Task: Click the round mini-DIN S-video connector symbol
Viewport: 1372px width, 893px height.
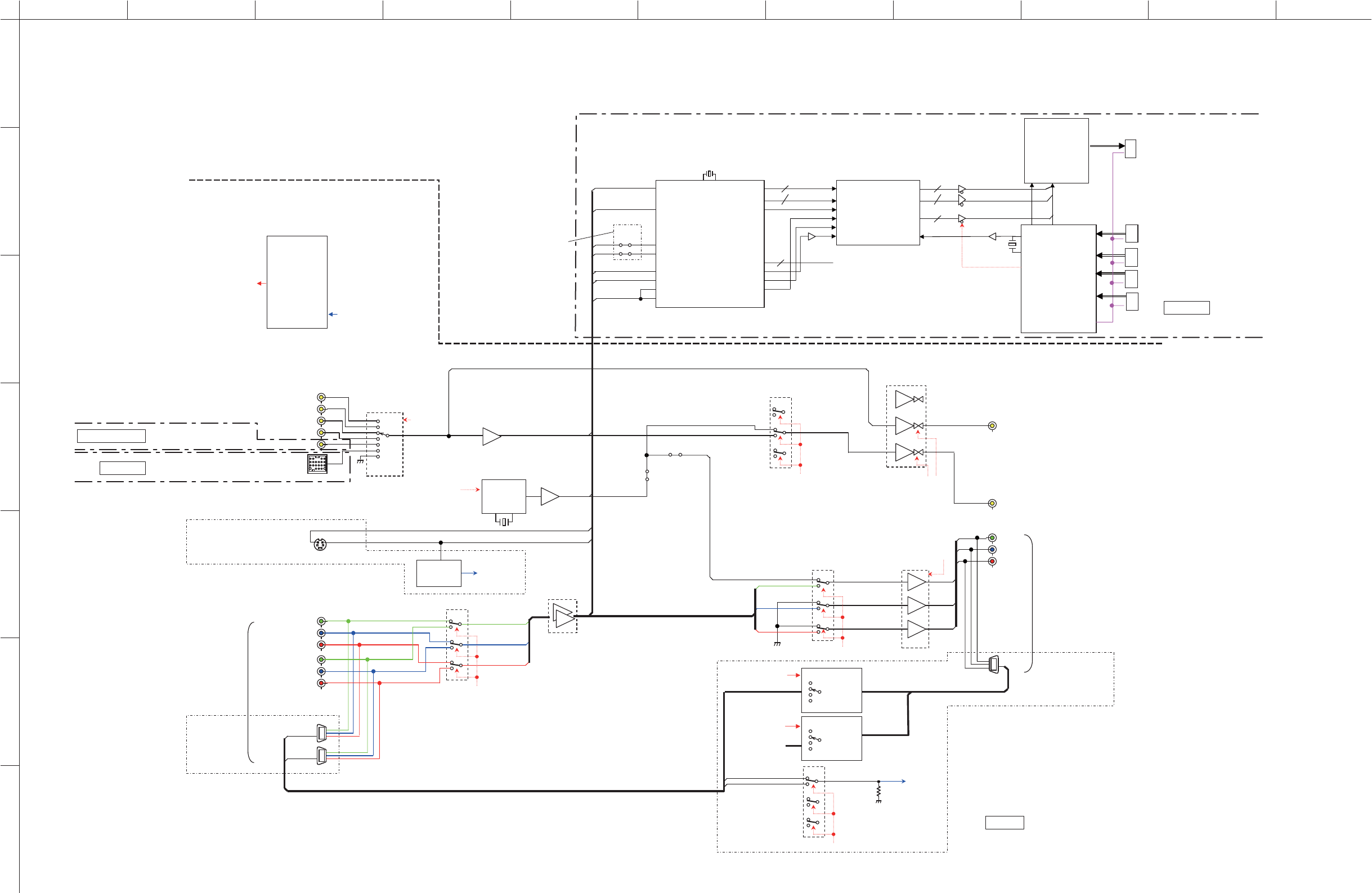Action: (x=320, y=544)
